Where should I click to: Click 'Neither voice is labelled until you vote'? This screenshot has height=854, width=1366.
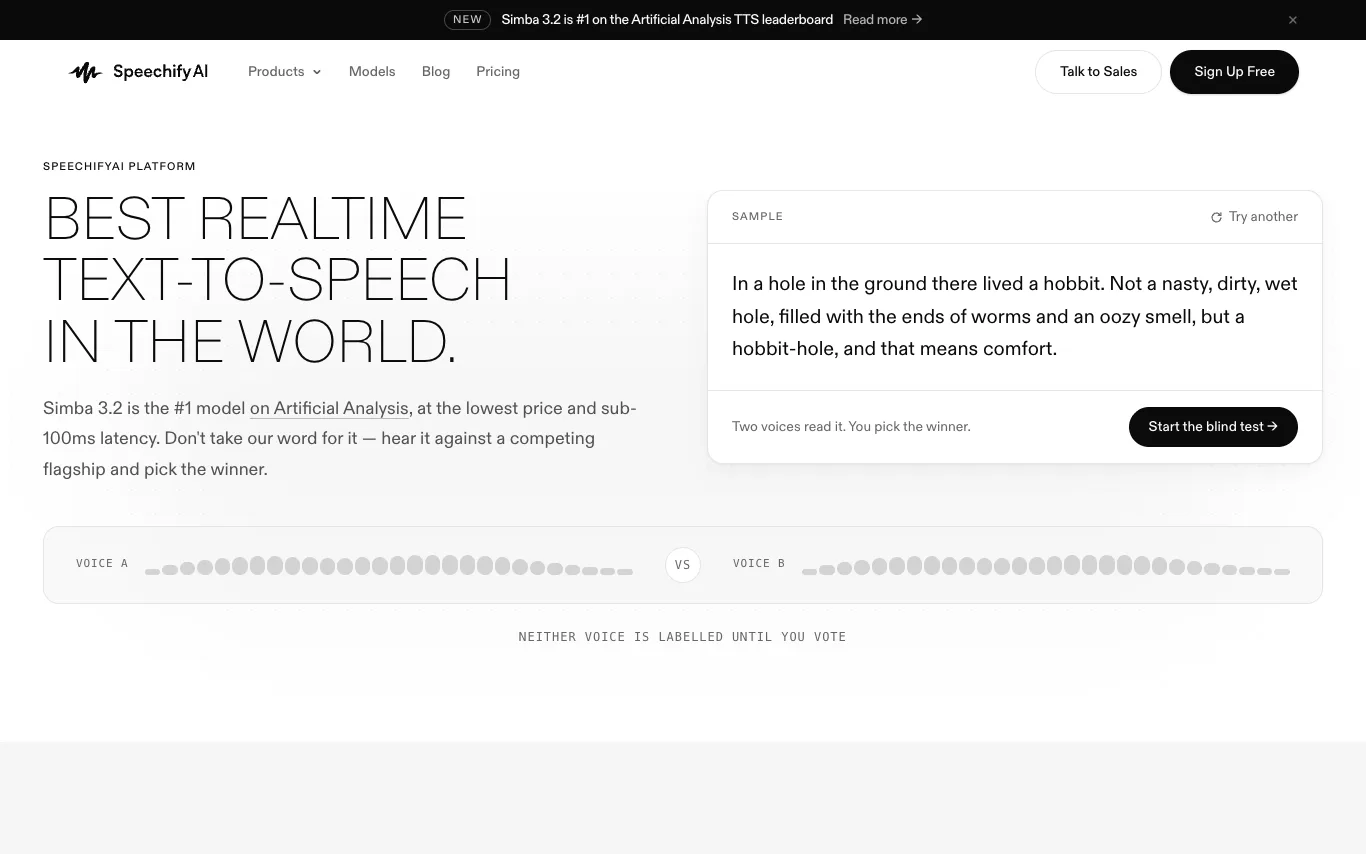(682, 637)
